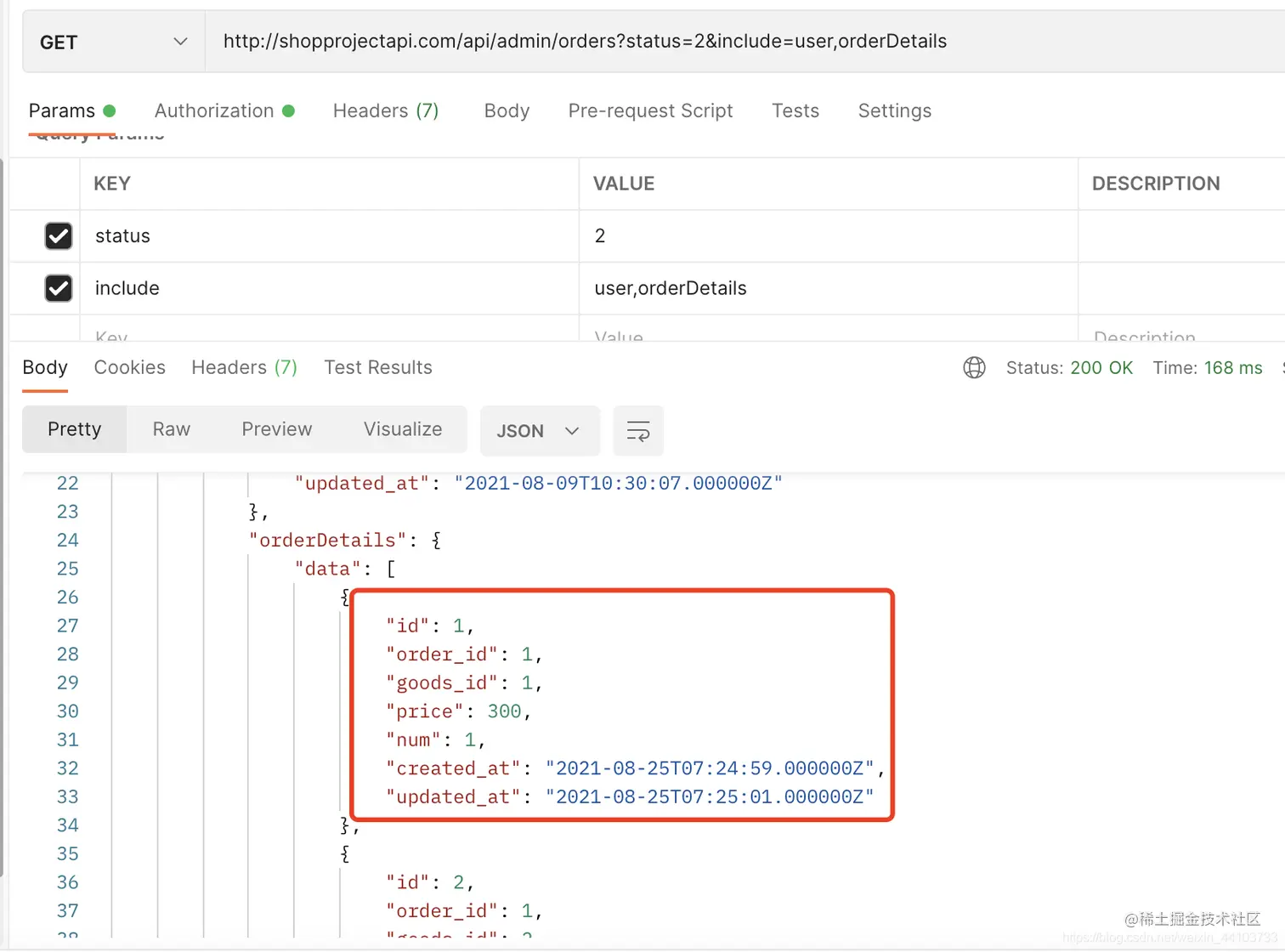1285x952 pixels.
Task: Uncheck the status parameter checkbox
Action: [x=59, y=235]
